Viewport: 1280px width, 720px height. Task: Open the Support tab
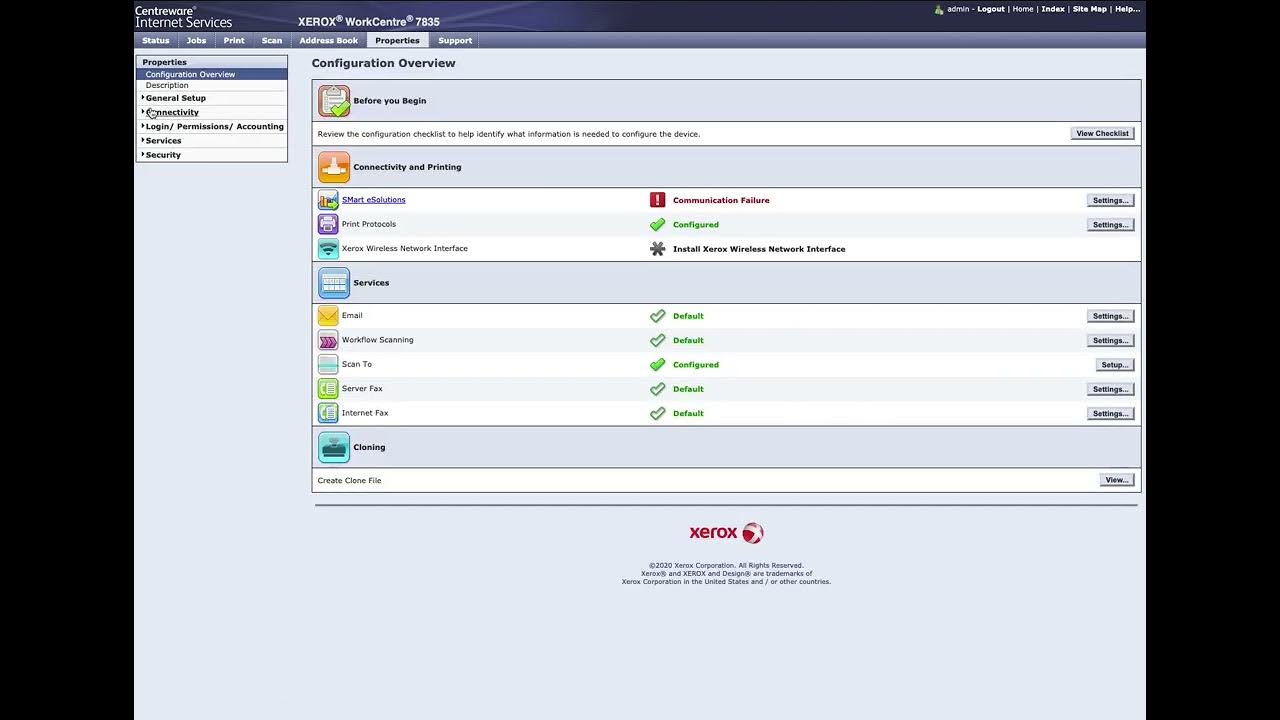[x=455, y=41]
